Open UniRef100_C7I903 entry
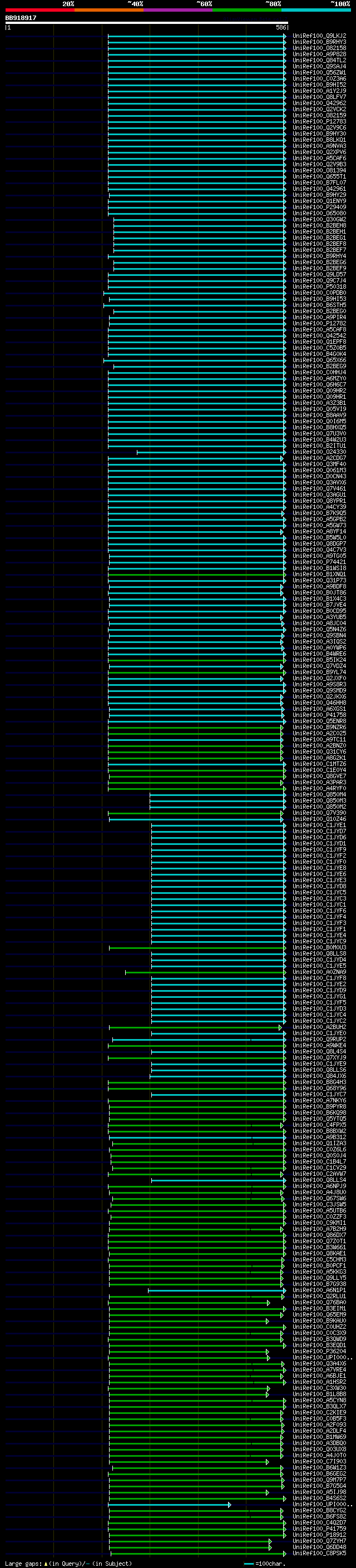The height and width of the screenshot is (1568, 356). pos(319,1461)
